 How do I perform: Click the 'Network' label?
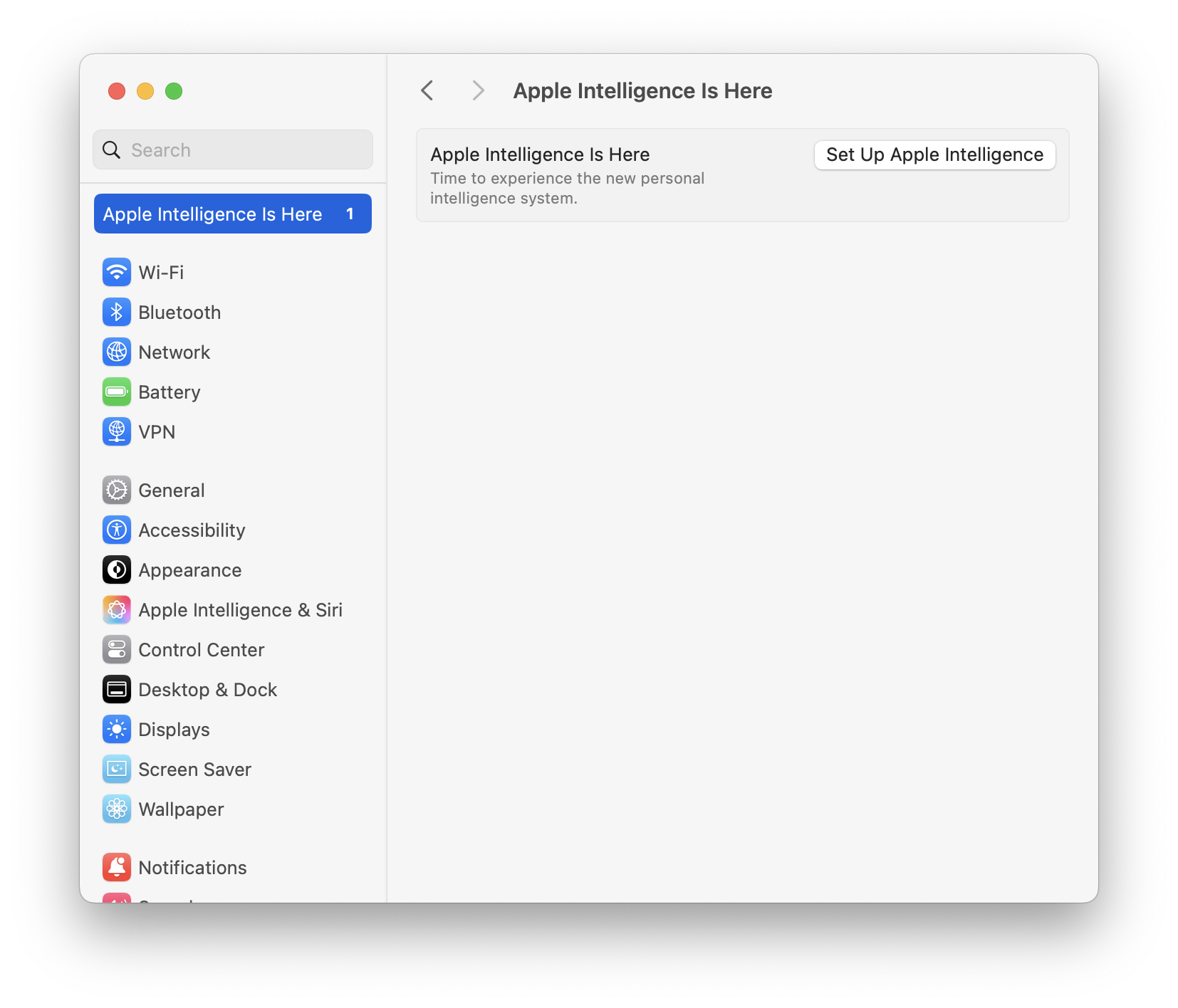coord(174,352)
